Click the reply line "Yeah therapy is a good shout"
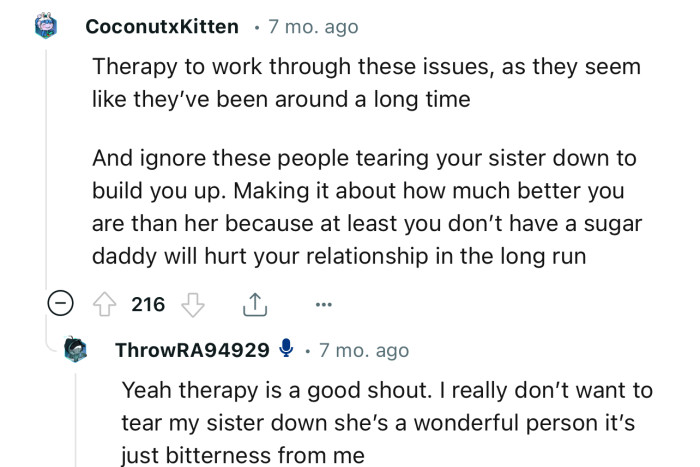The width and height of the screenshot is (700, 467). click(388, 388)
